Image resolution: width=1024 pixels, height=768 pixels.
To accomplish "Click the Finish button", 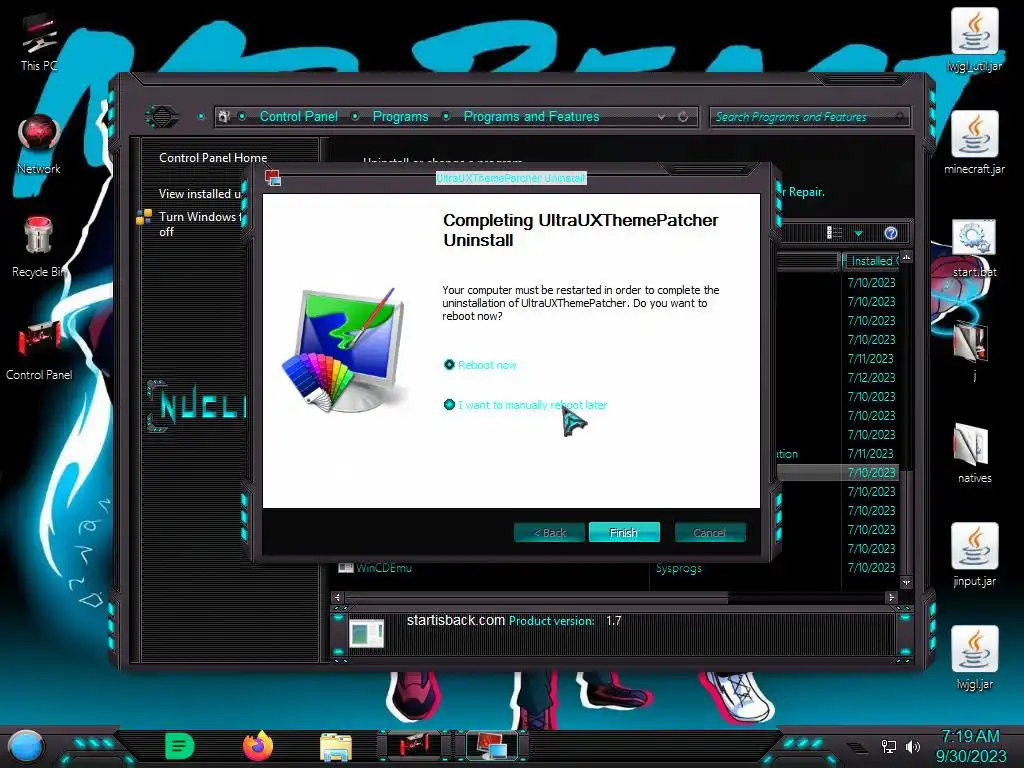I will click(624, 532).
